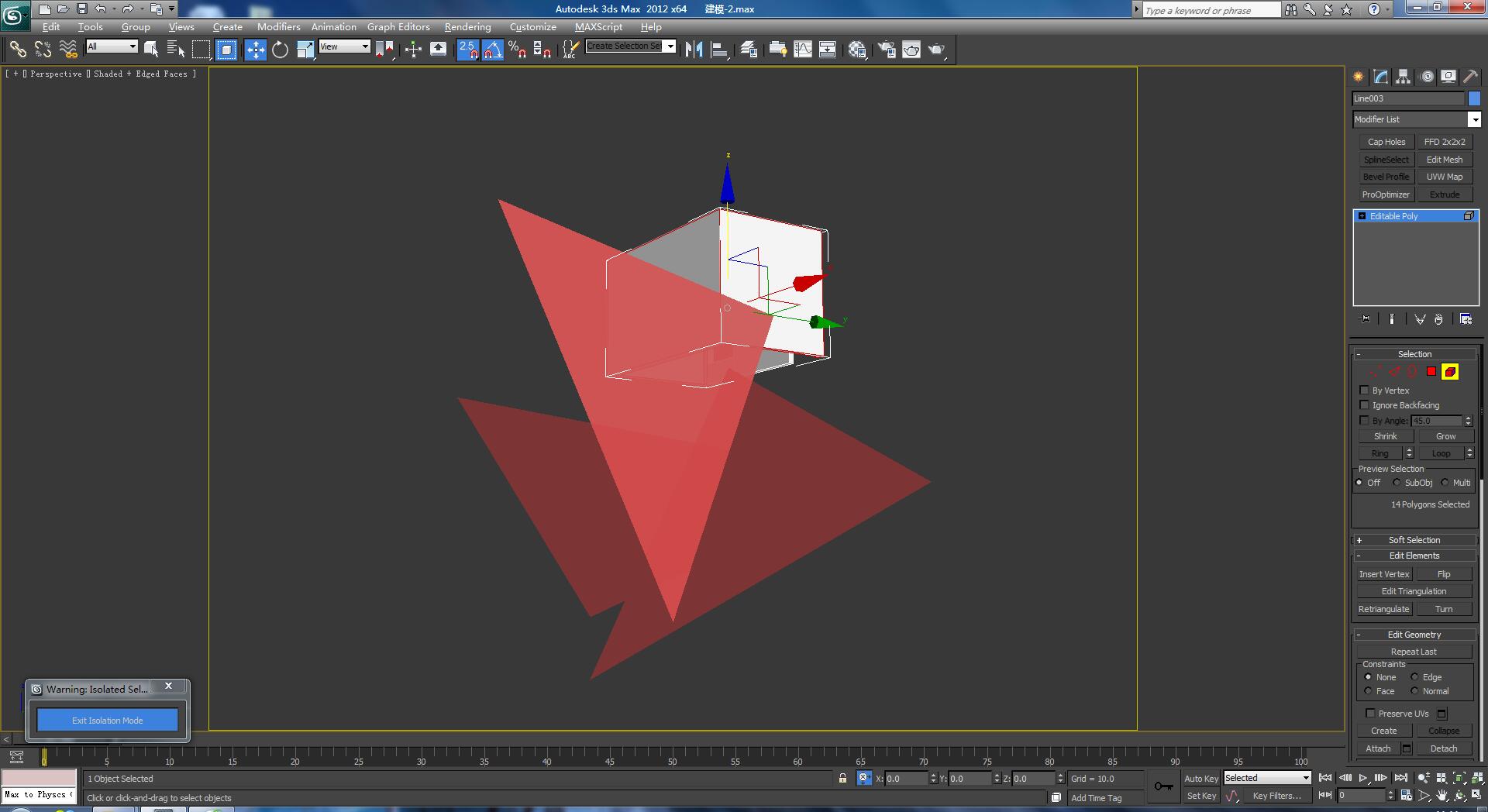
Task: Click the Detach button
Action: 1444,748
